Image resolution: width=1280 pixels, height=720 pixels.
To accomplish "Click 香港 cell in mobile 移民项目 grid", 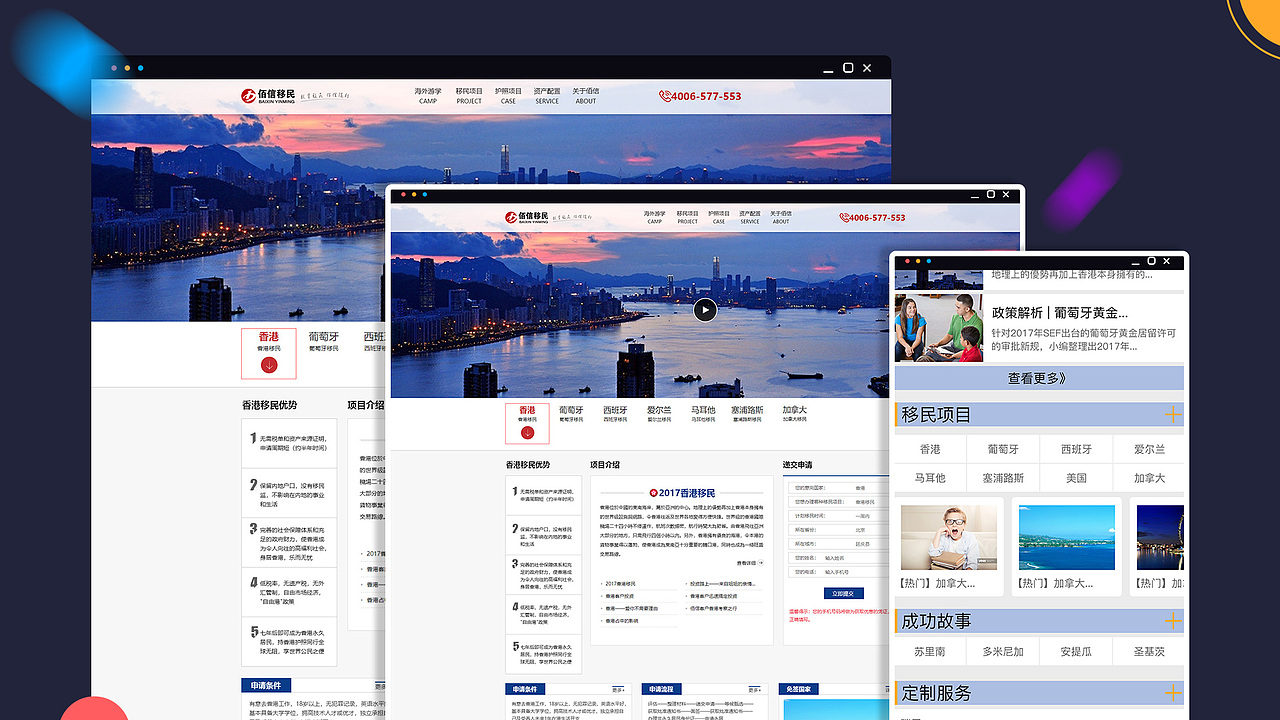I will 930,449.
